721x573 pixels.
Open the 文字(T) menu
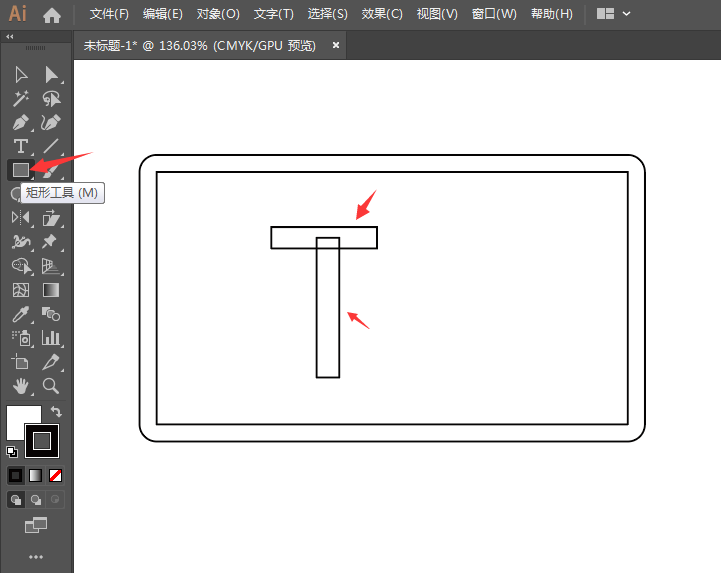pyautogui.click(x=274, y=14)
